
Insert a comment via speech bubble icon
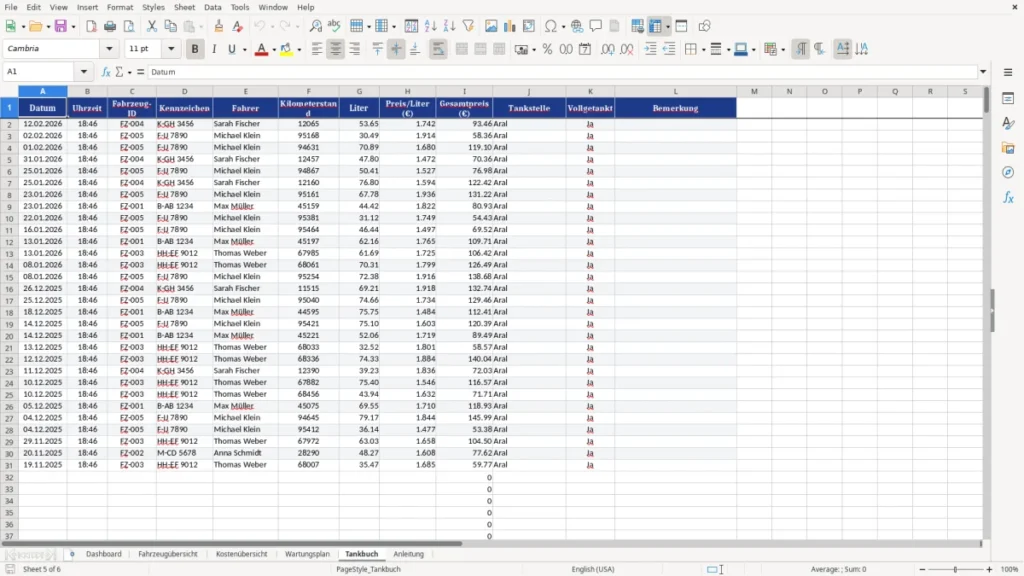(x=596, y=26)
